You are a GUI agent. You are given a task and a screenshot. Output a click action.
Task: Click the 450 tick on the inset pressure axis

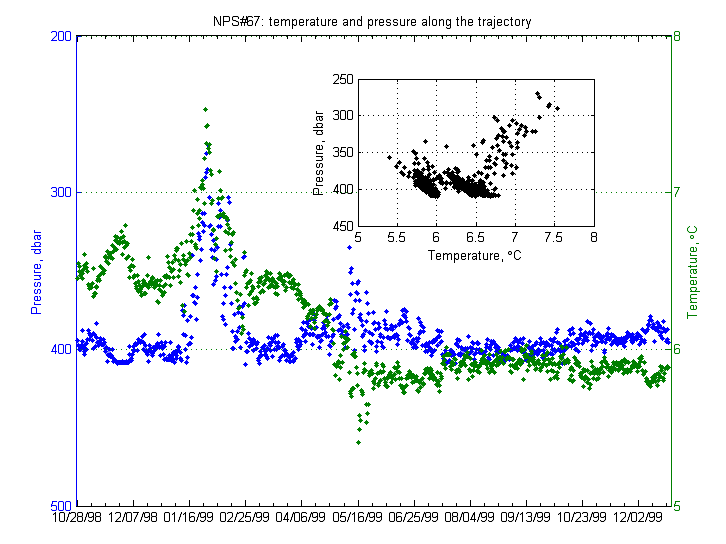tap(343, 226)
